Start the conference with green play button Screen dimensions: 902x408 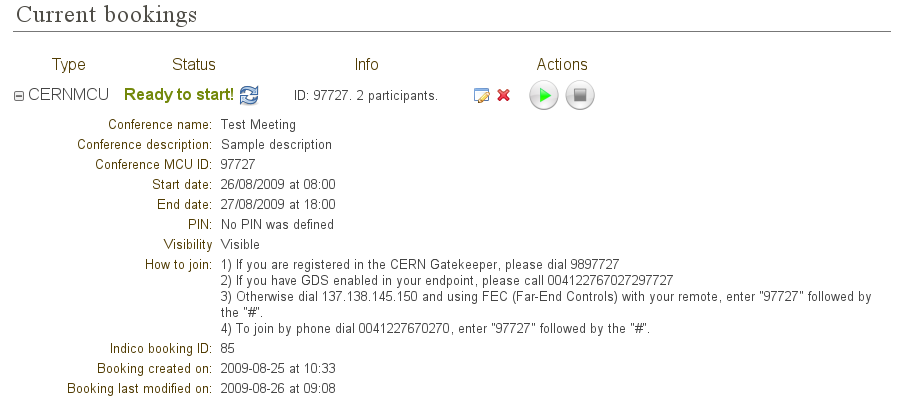click(x=544, y=95)
